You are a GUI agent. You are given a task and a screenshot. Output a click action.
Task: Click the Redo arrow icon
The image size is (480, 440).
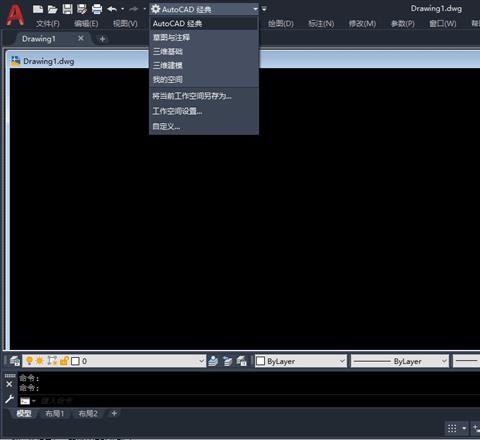(133, 9)
